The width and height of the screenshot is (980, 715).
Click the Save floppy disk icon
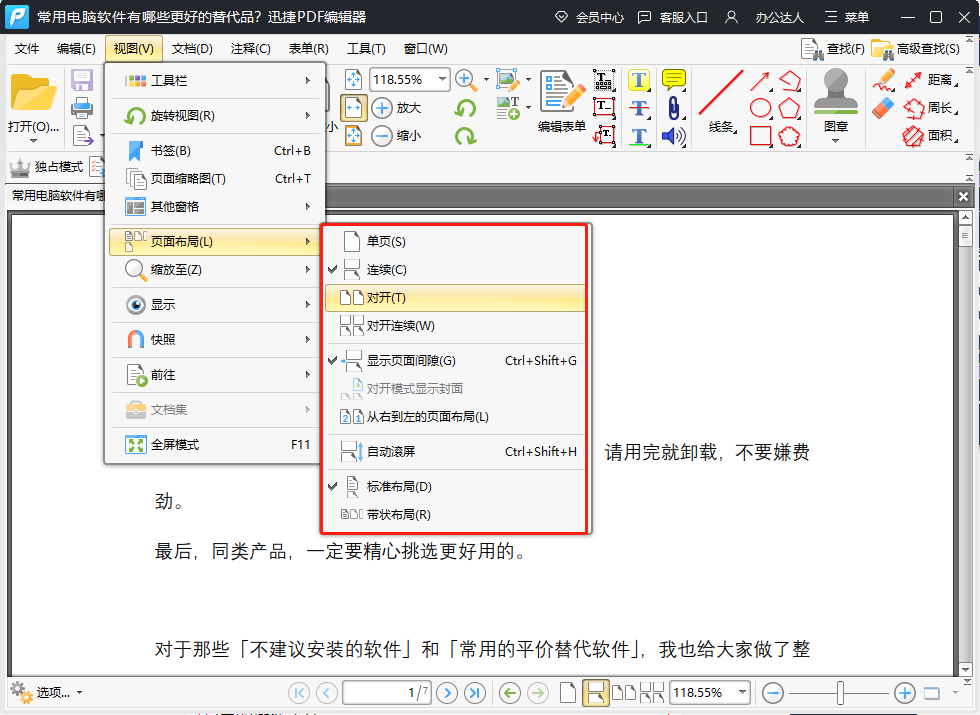point(82,81)
